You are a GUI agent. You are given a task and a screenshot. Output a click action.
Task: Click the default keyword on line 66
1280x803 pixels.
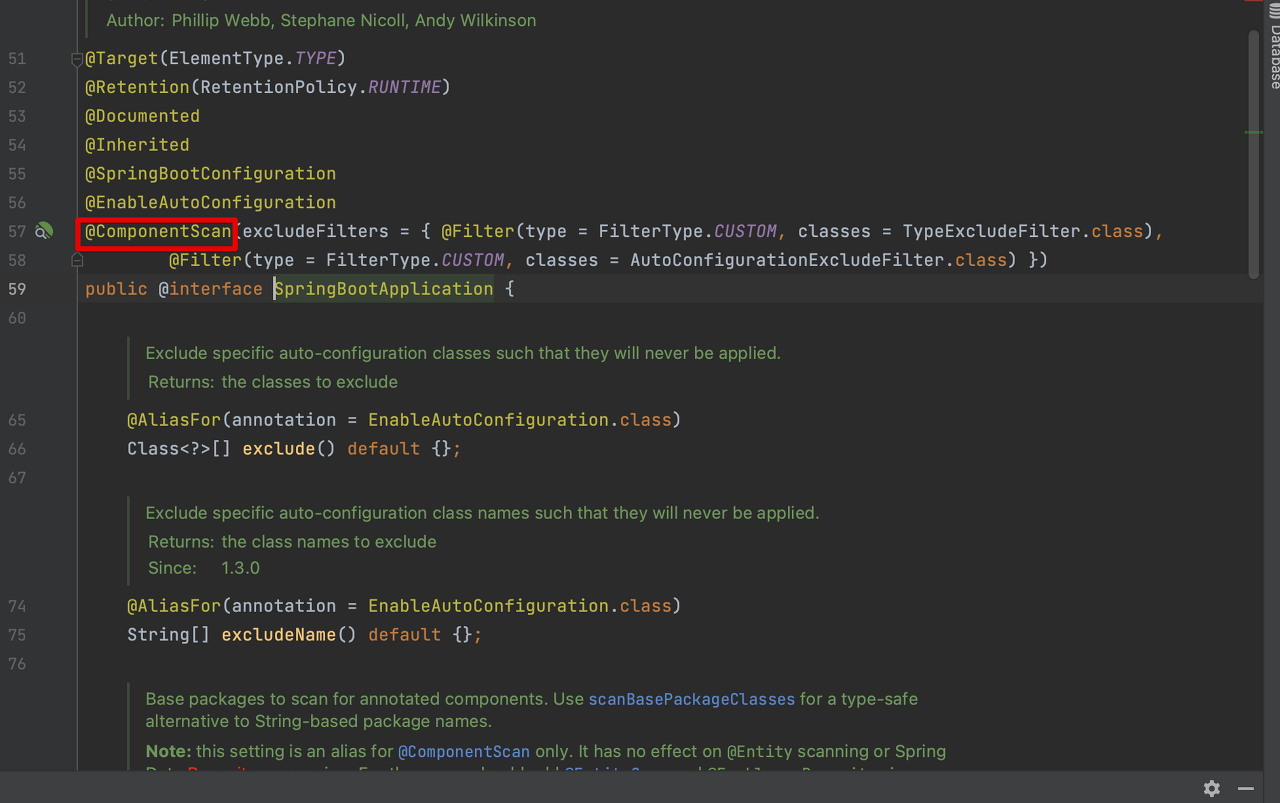(x=384, y=449)
